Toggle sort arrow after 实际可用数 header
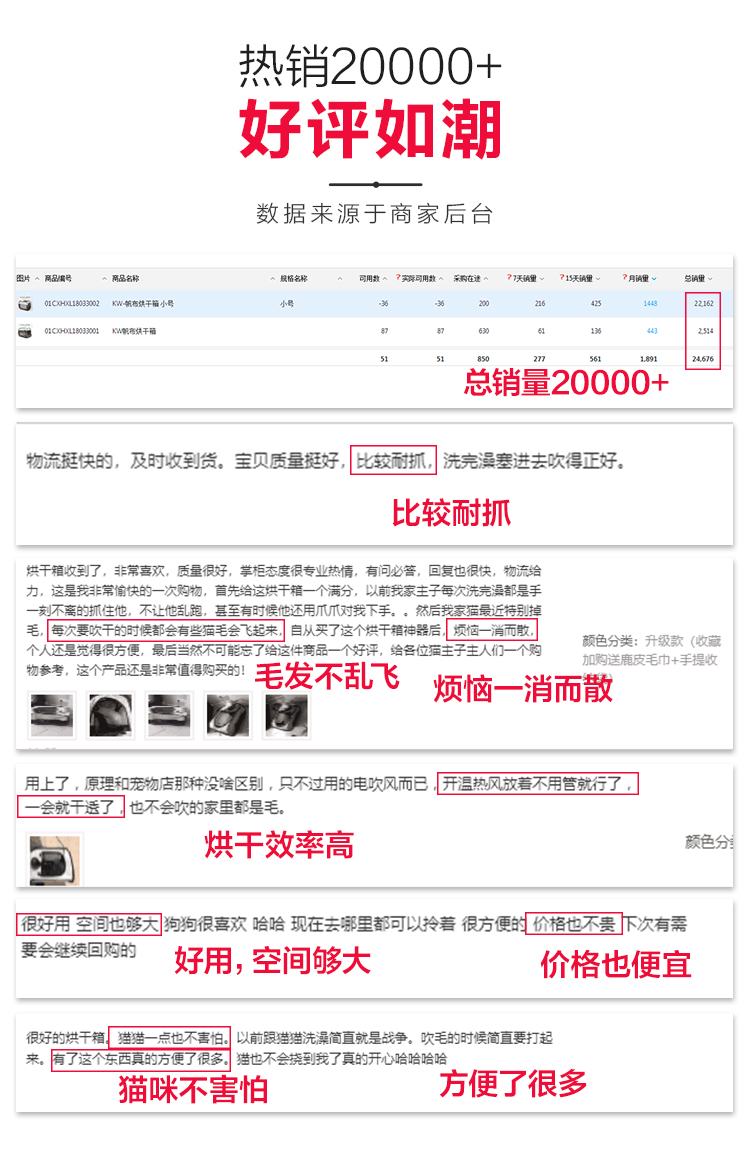750x1150 pixels. tap(441, 279)
